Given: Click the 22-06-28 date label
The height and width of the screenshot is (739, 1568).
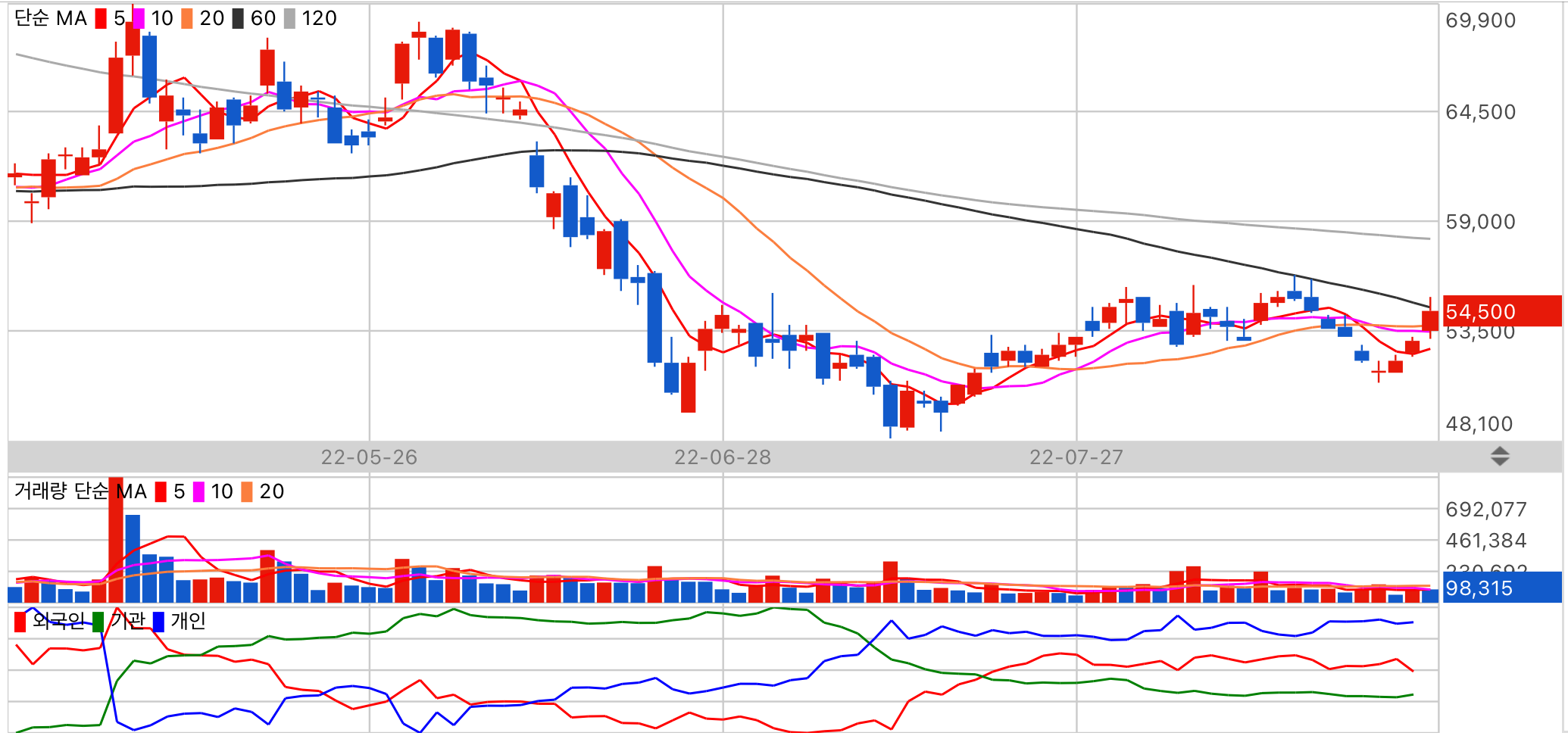Looking at the screenshot, I should [x=723, y=457].
